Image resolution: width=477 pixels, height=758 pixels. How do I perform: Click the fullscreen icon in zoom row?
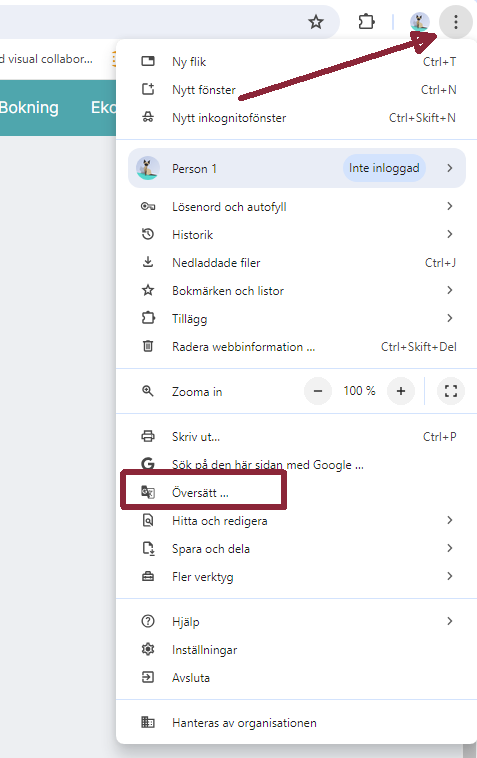point(450,391)
